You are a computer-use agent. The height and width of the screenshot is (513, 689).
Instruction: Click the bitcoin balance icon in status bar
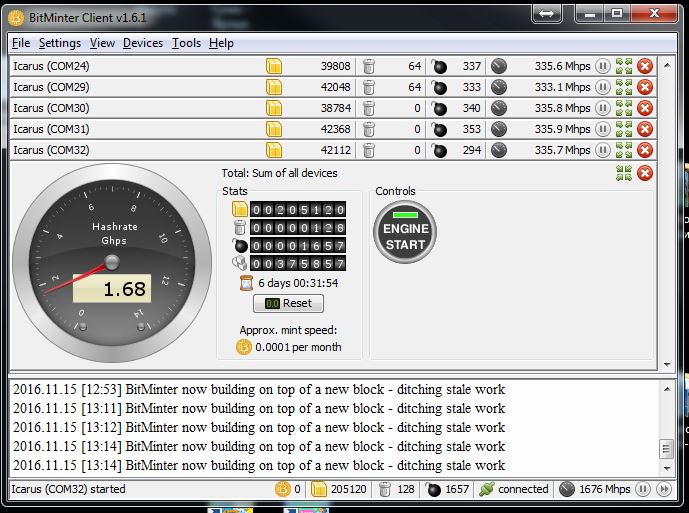point(283,489)
